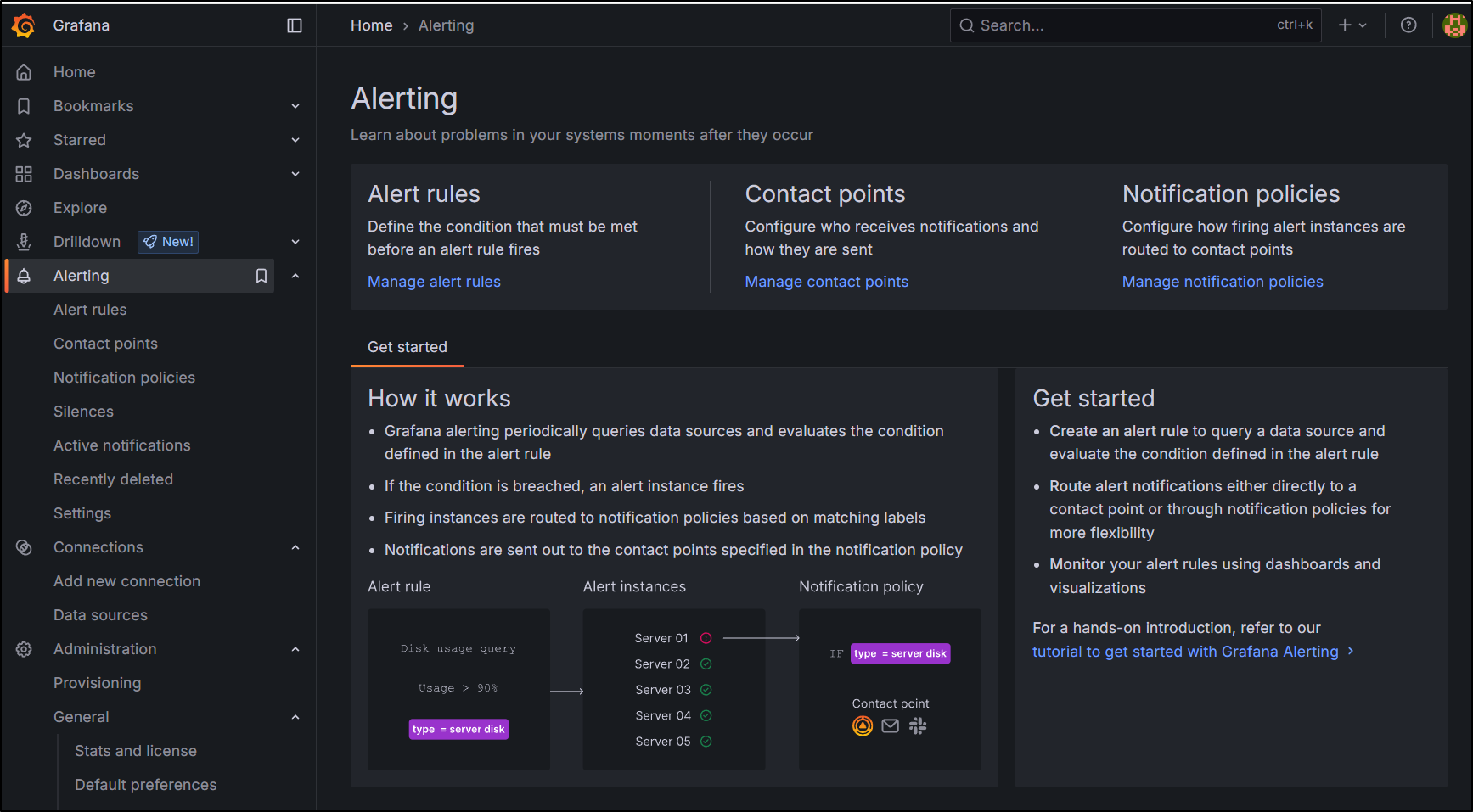Open Stats and license in sidebar

point(136,751)
